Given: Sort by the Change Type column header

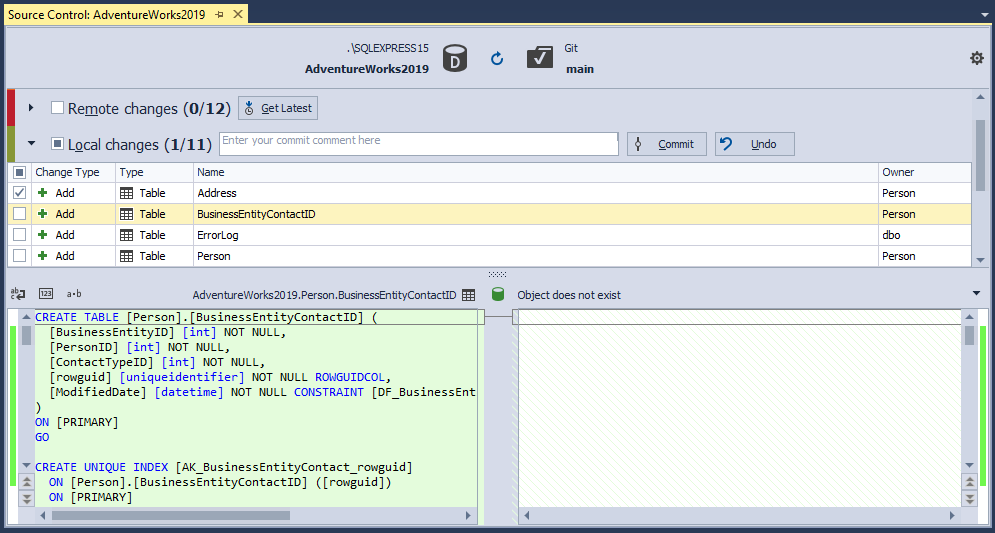Looking at the screenshot, I should coord(73,172).
